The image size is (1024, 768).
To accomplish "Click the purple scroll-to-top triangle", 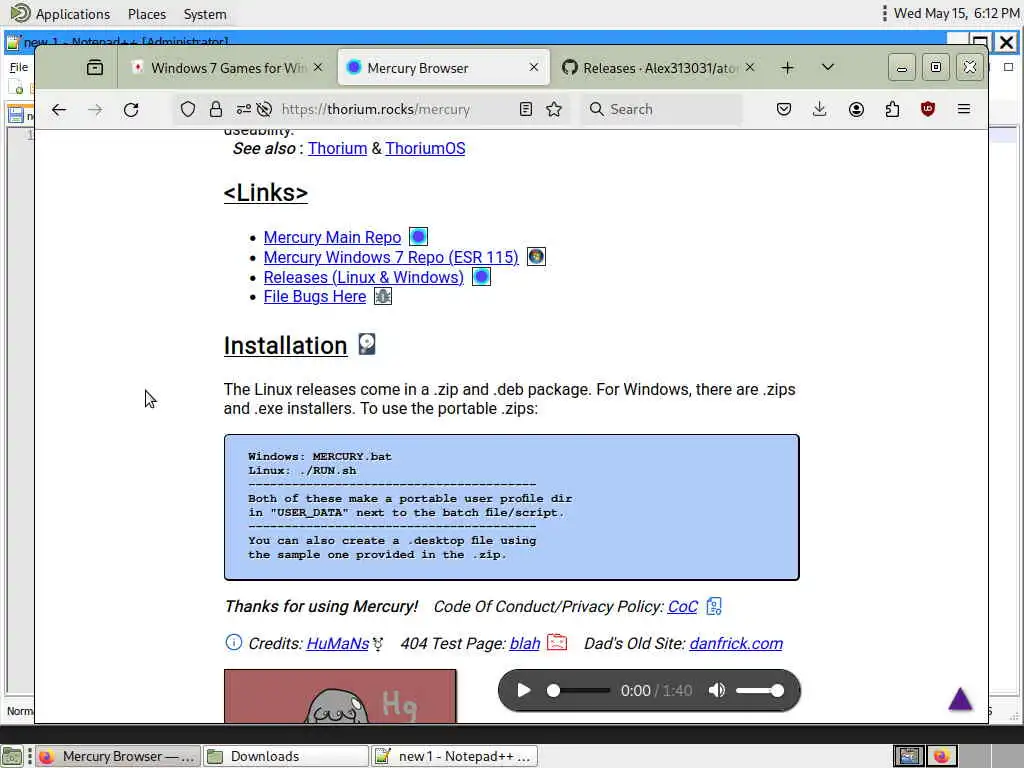I will pos(960,699).
